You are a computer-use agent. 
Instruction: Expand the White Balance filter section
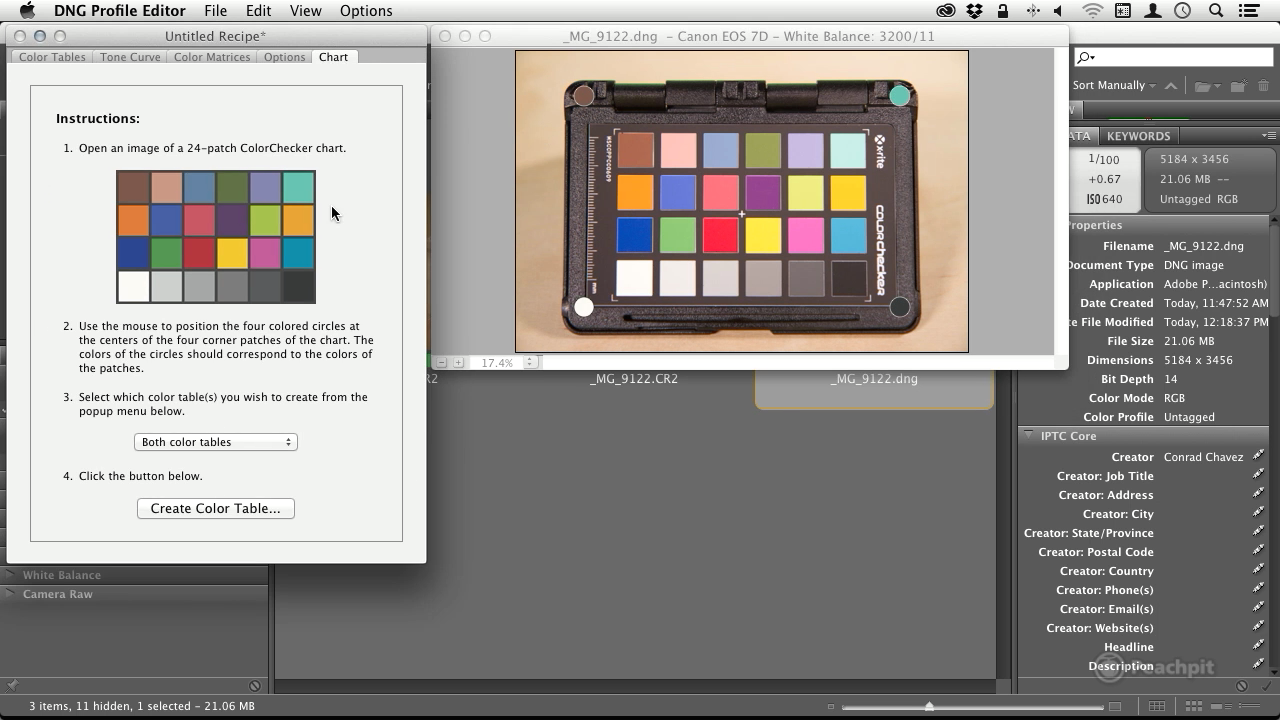[x=11, y=575]
